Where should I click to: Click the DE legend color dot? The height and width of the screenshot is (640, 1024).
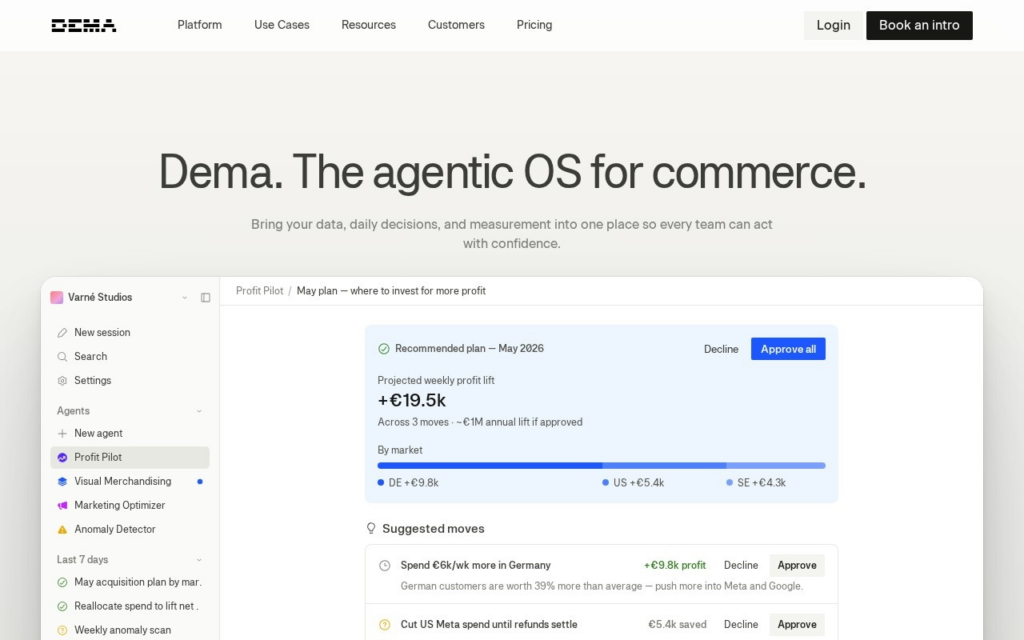(381, 483)
